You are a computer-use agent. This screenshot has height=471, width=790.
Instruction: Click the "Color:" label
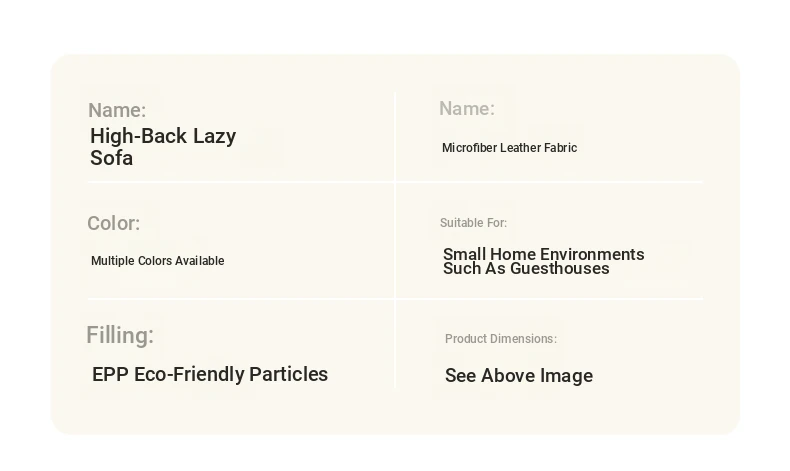113,223
